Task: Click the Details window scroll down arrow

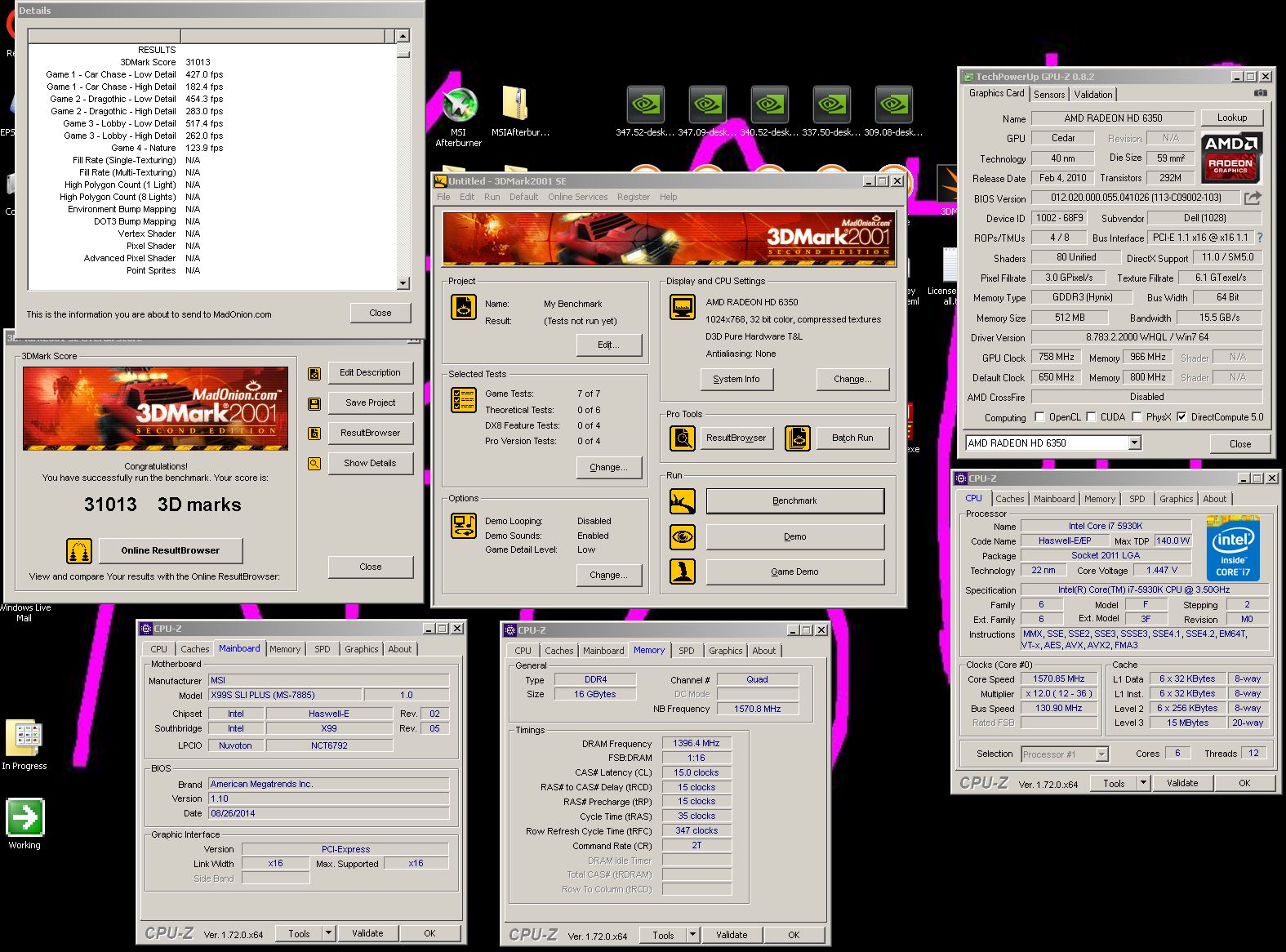Action: [x=403, y=283]
